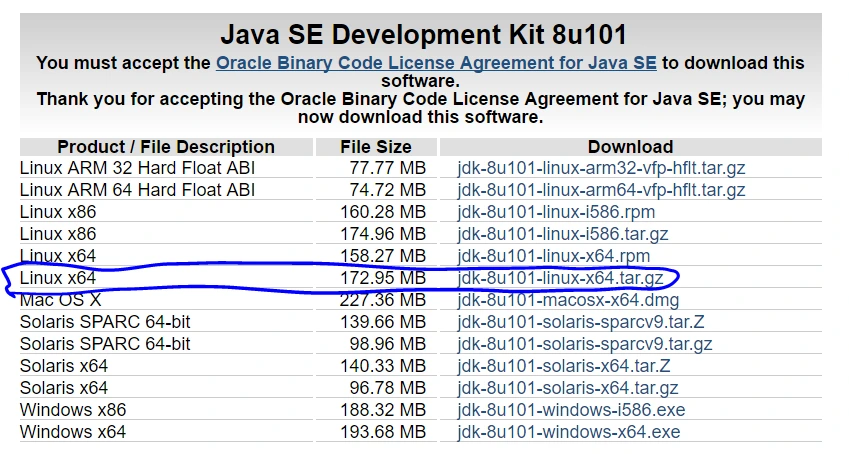Screen dimensions: 849x454
Task: Download jdk-8u101-macosx-x64.dmg
Action: click(x=568, y=300)
